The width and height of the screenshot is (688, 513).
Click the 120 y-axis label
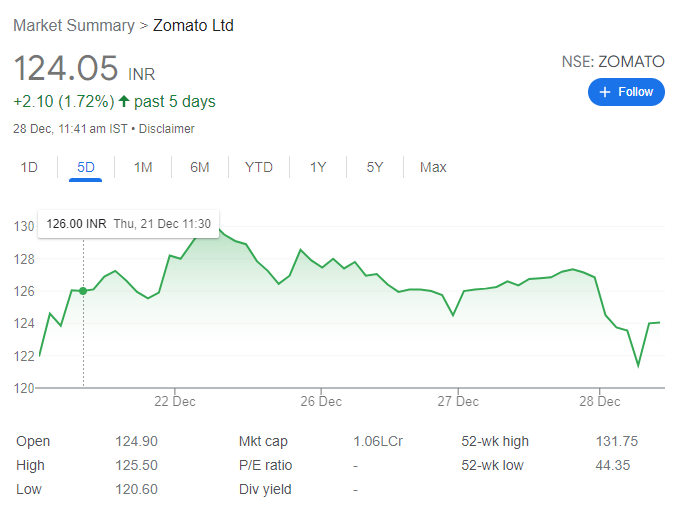[24, 388]
